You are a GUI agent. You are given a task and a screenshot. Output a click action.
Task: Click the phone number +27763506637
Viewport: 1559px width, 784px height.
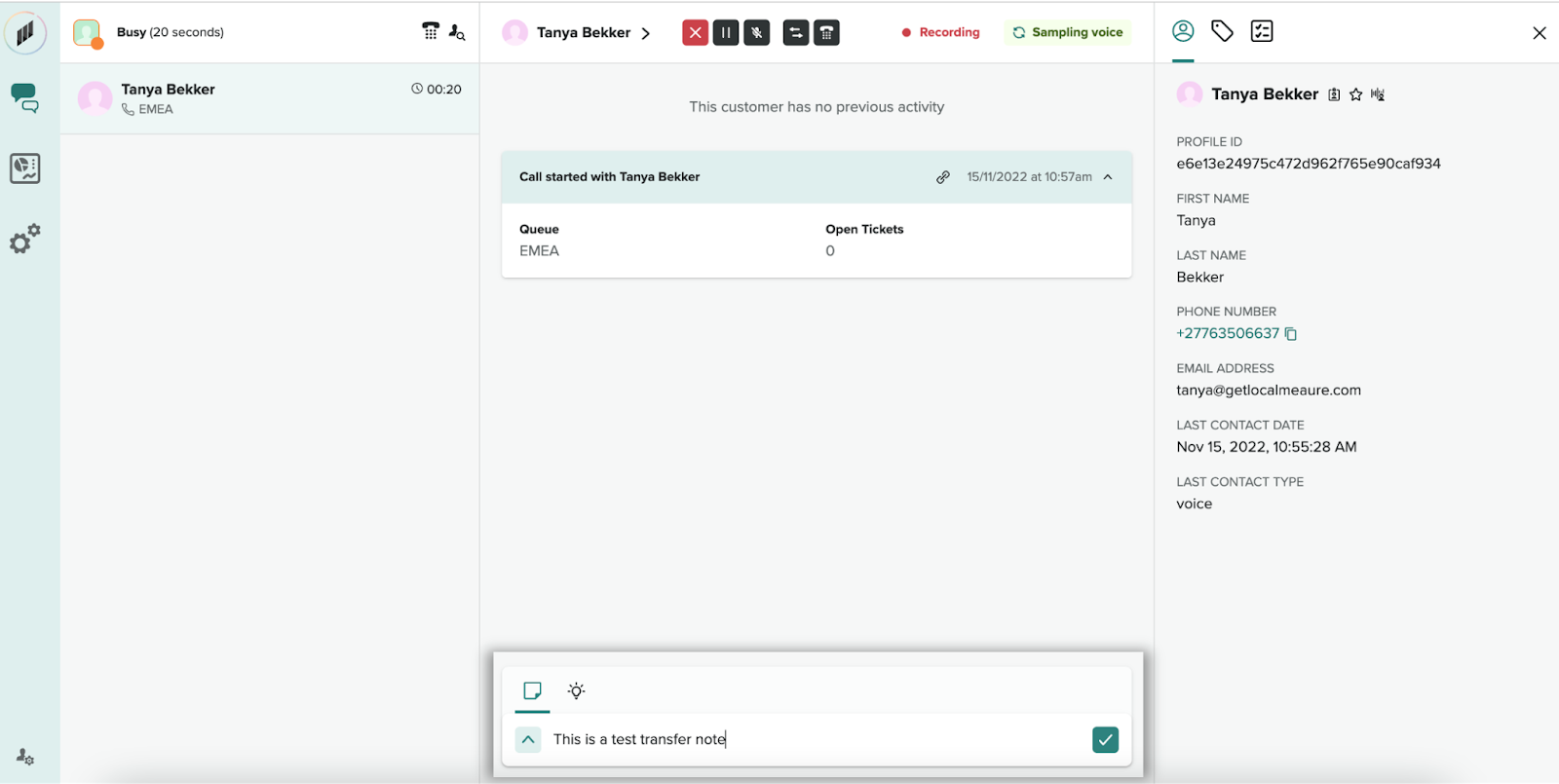(1227, 333)
